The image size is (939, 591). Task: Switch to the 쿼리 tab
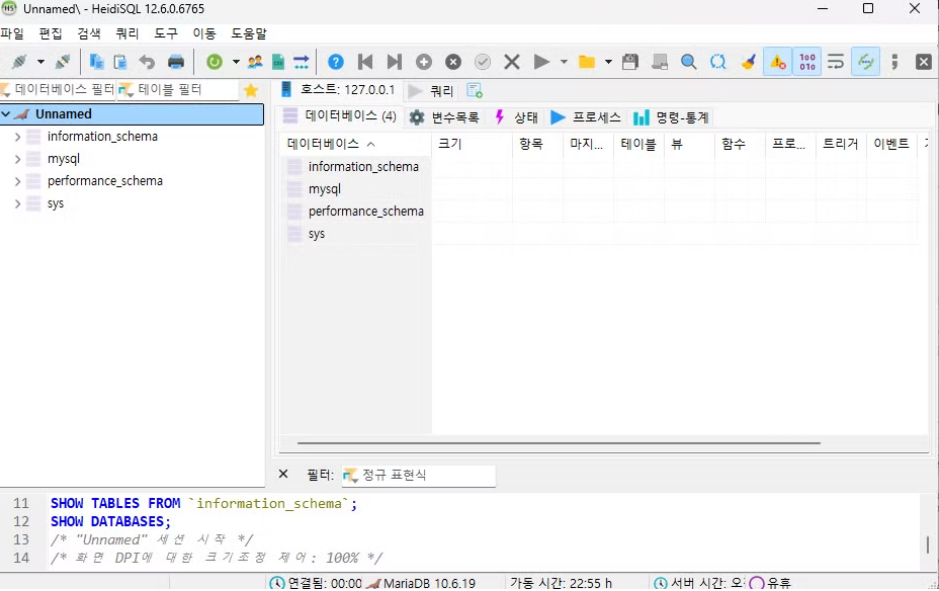[431, 91]
